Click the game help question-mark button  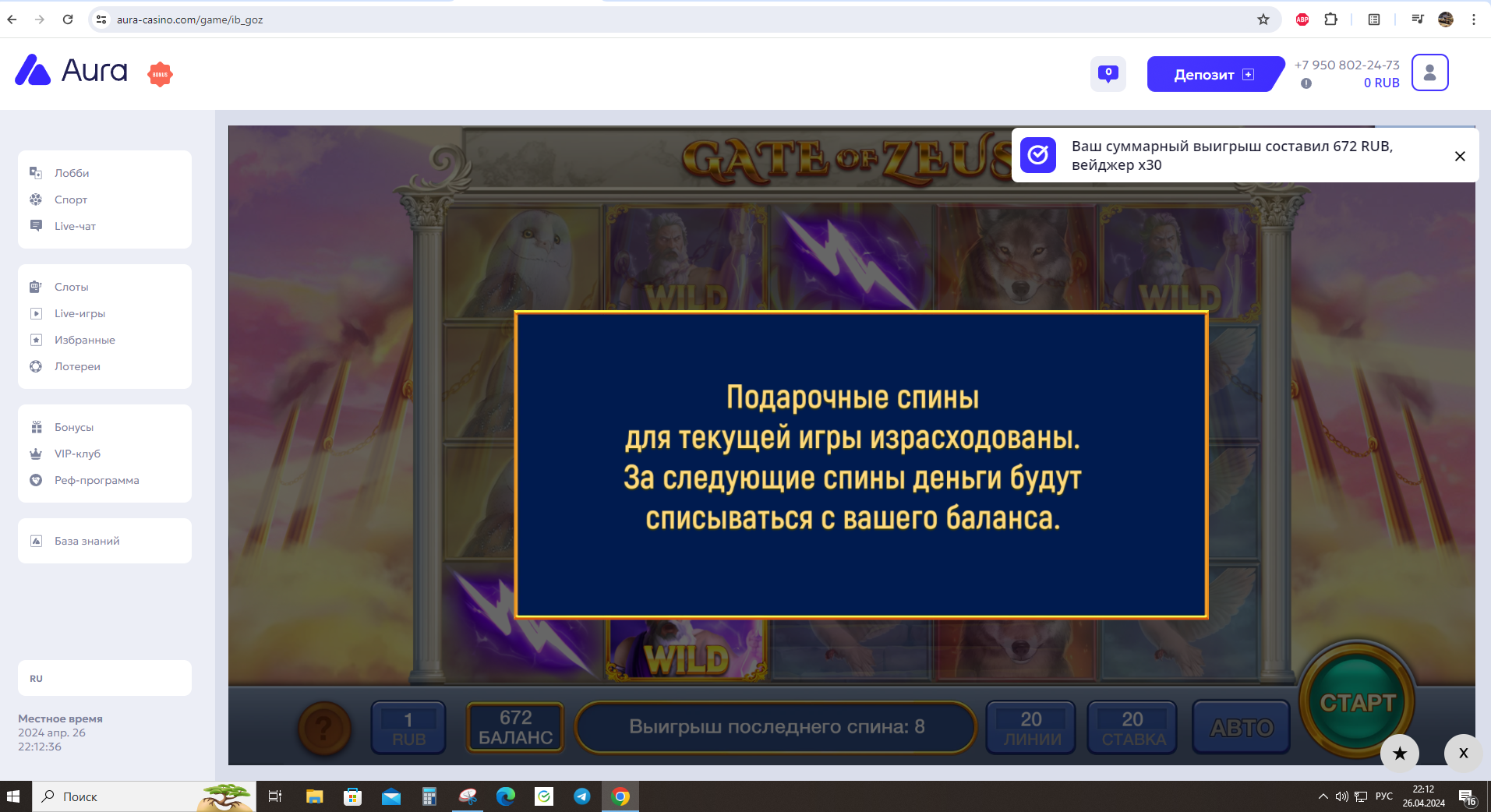coord(325,728)
